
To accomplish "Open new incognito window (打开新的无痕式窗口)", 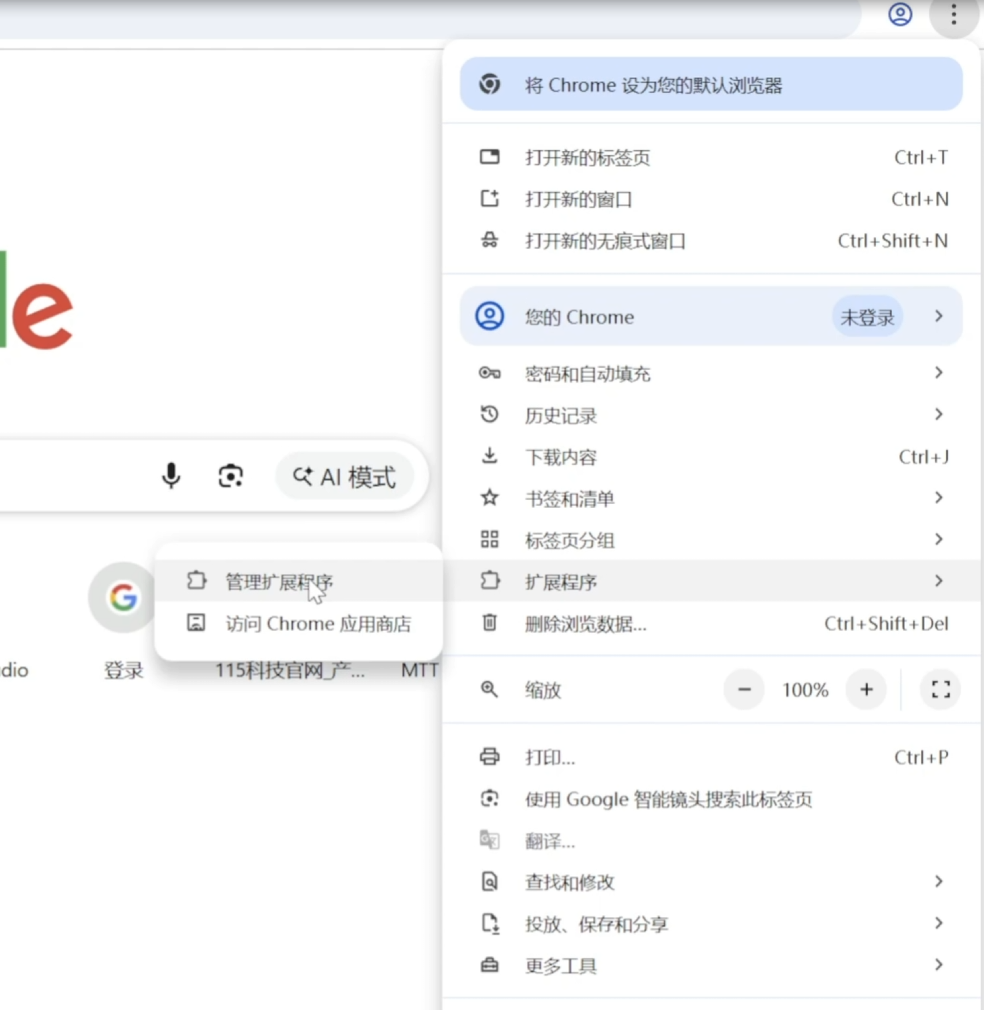I will click(711, 241).
